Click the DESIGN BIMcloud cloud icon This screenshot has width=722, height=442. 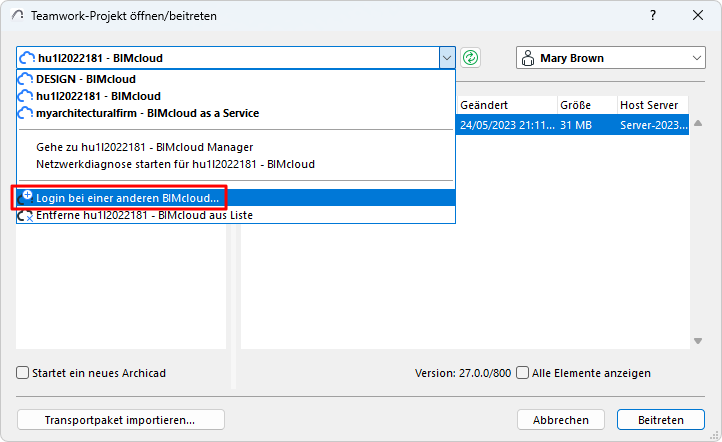(26, 79)
